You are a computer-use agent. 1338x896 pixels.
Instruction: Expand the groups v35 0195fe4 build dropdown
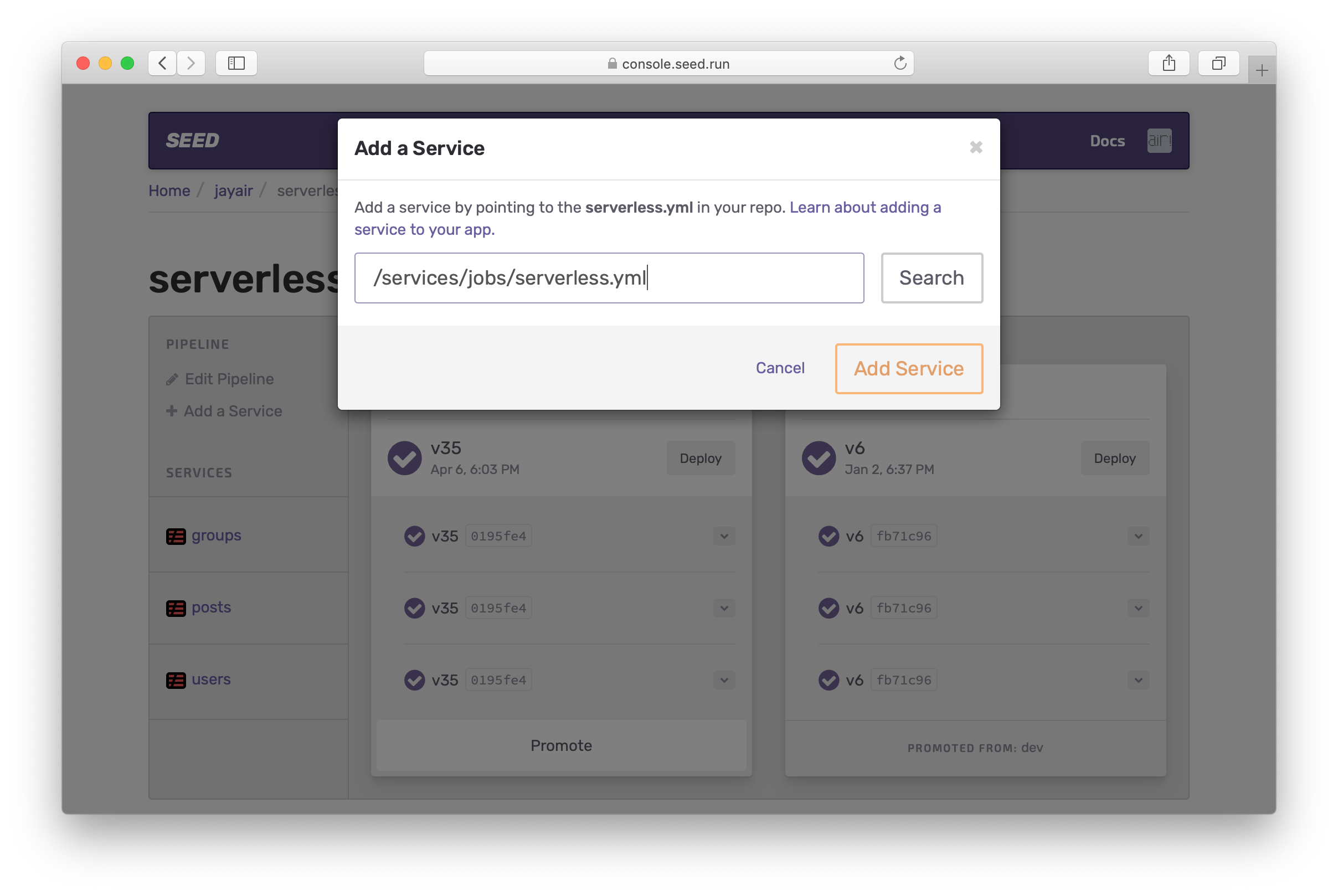pyautogui.click(x=724, y=536)
